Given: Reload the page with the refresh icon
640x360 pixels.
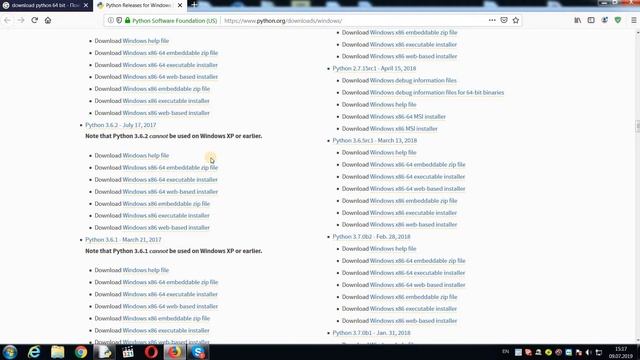Looking at the screenshot, I should [x=34, y=20].
